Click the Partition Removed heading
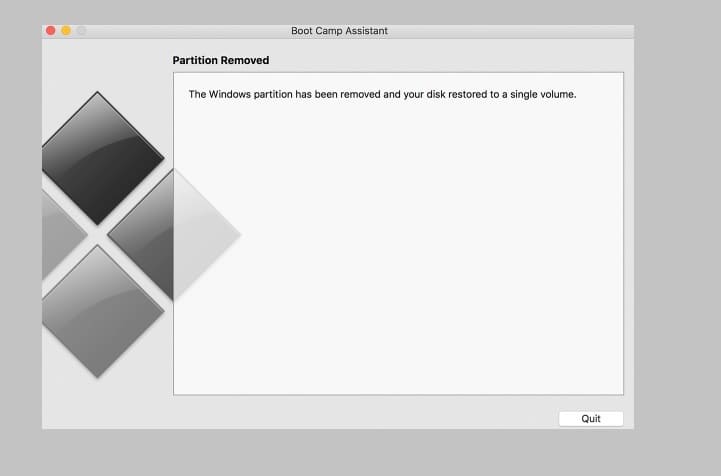721x476 pixels. pyautogui.click(x=221, y=60)
